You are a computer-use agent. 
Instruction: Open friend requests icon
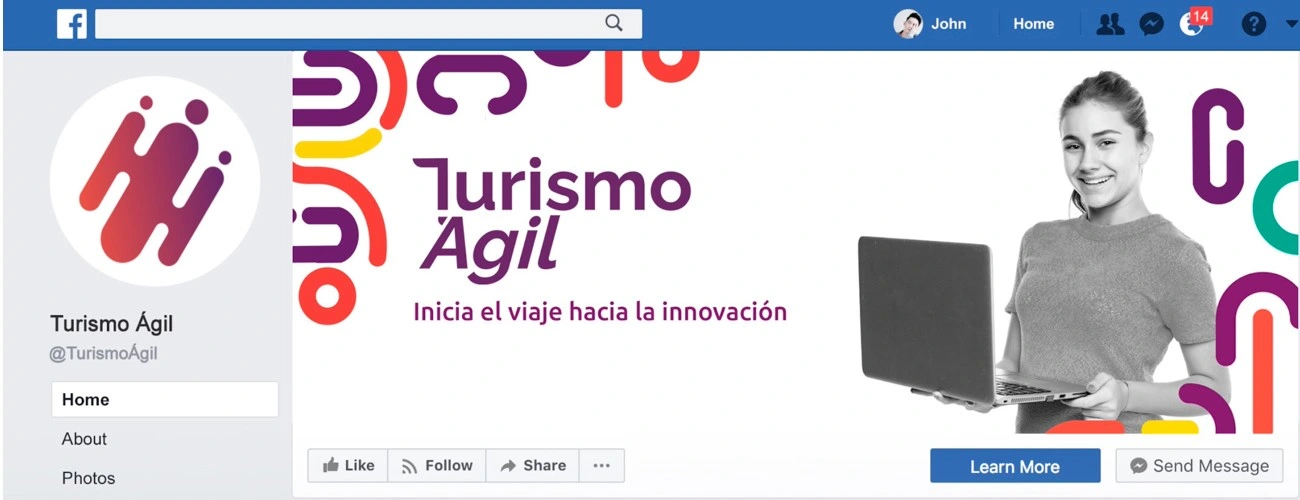coord(1110,24)
